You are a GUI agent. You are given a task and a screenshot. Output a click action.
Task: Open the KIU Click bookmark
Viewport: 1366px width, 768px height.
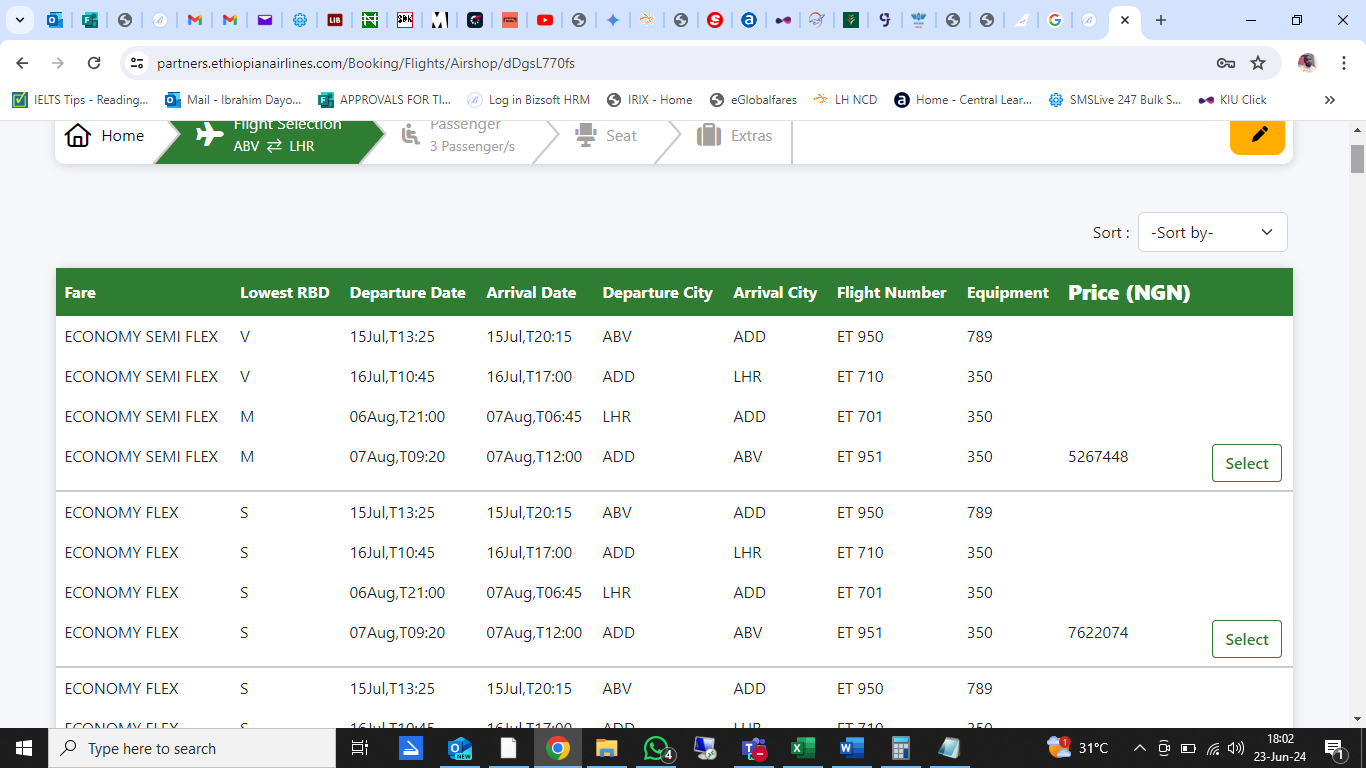pyautogui.click(x=1232, y=100)
